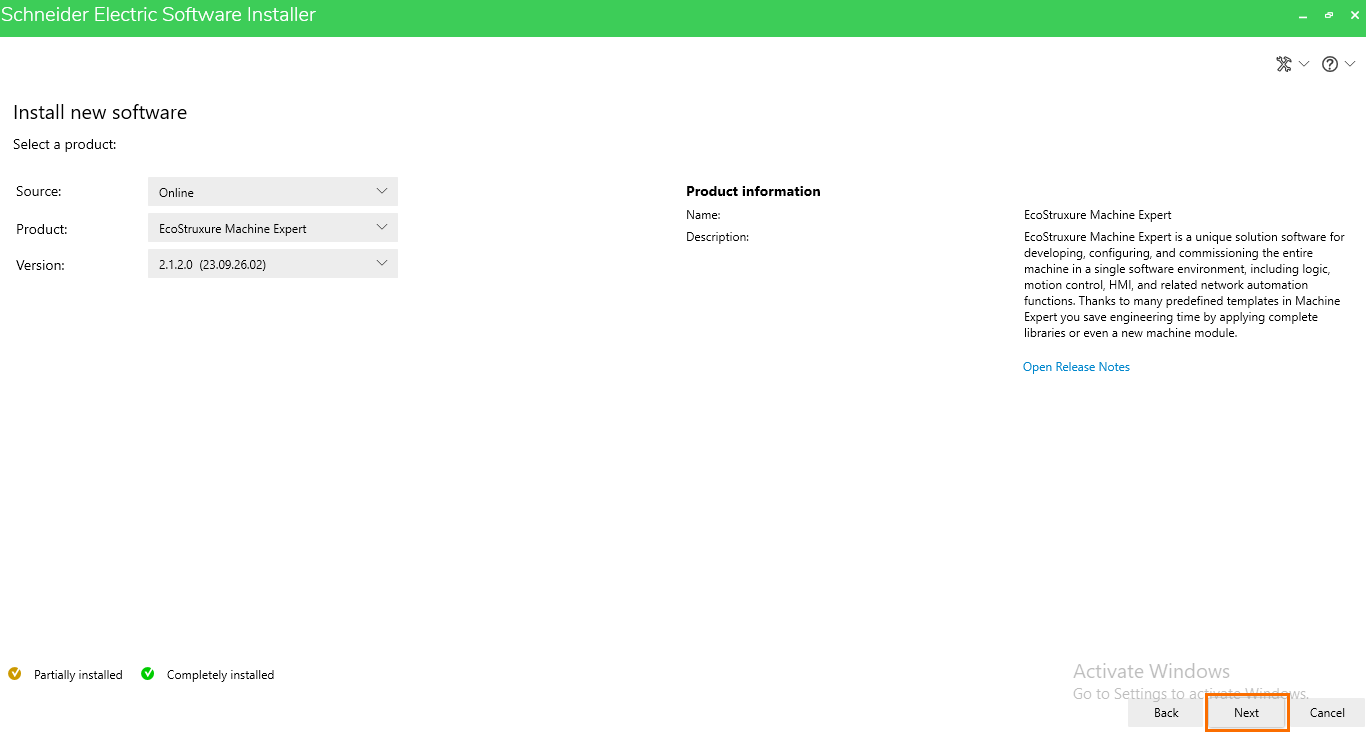Click the 'Version:' label
The height and width of the screenshot is (738, 1366).
(x=40, y=265)
